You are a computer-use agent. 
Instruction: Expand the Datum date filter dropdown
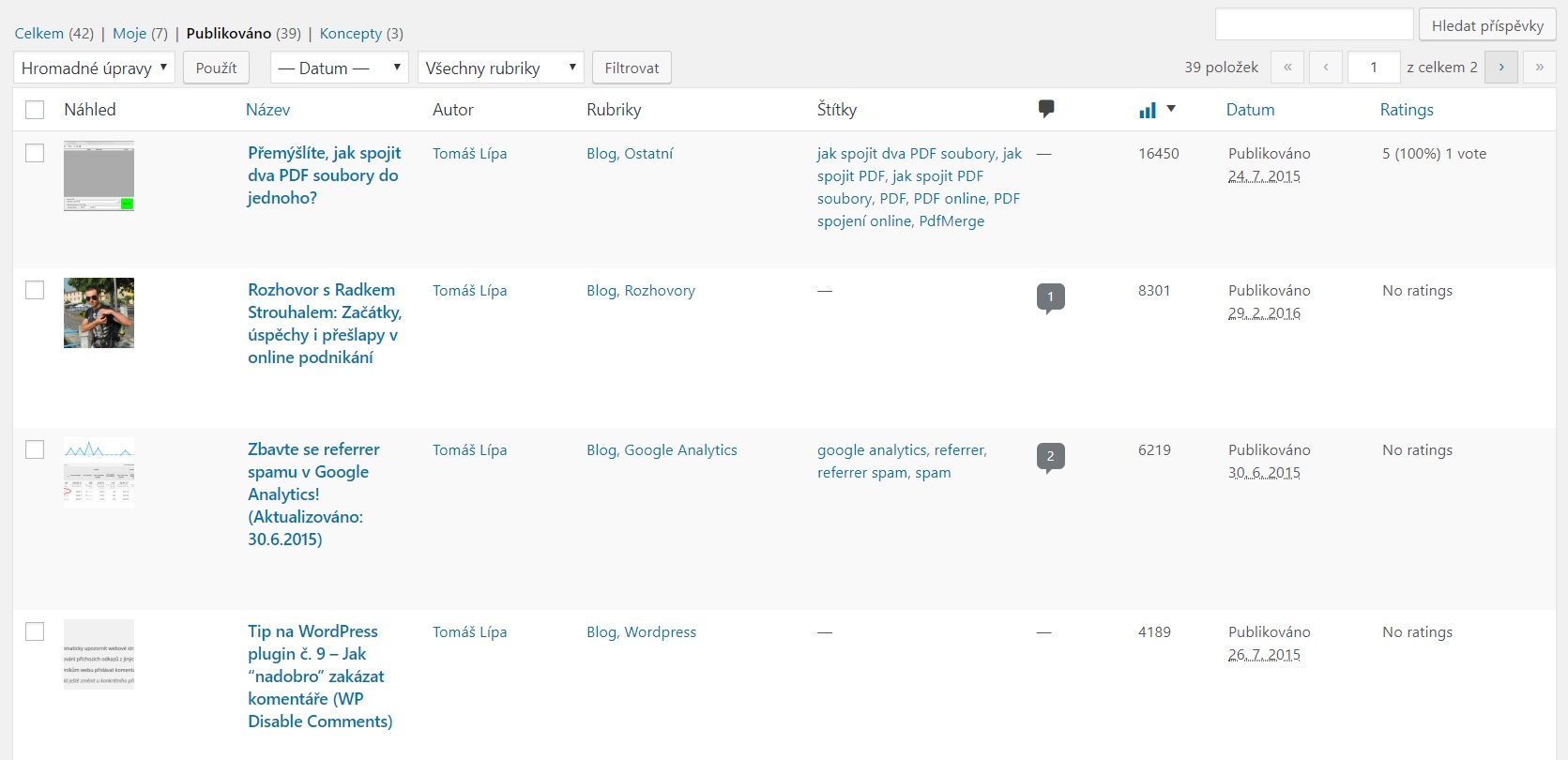click(x=339, y=68)
